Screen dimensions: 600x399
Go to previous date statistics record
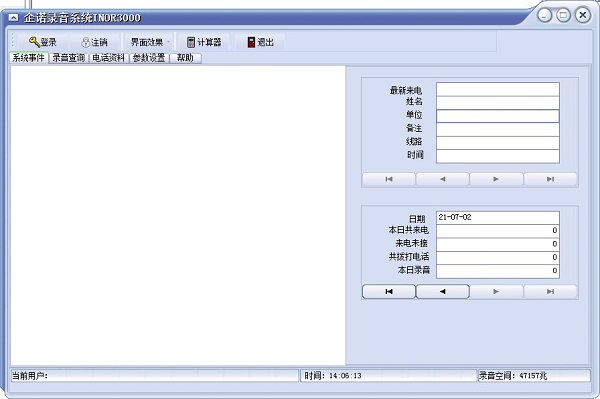(442, 292)
